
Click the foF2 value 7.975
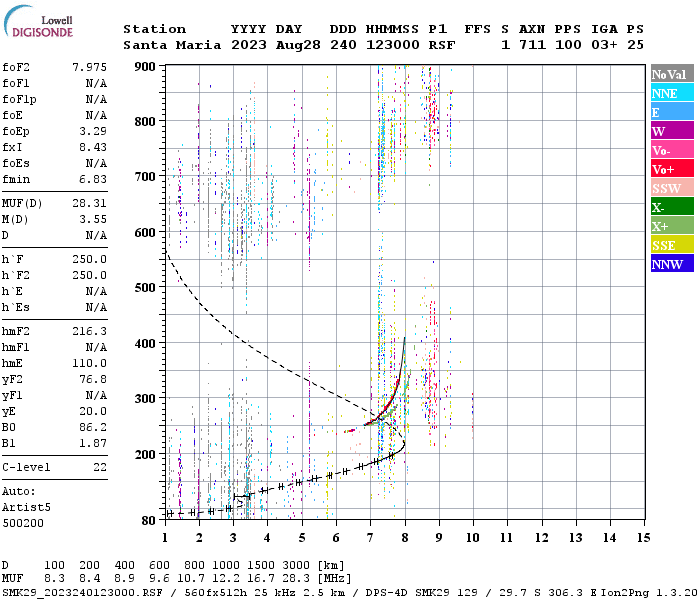coord(90,67)
